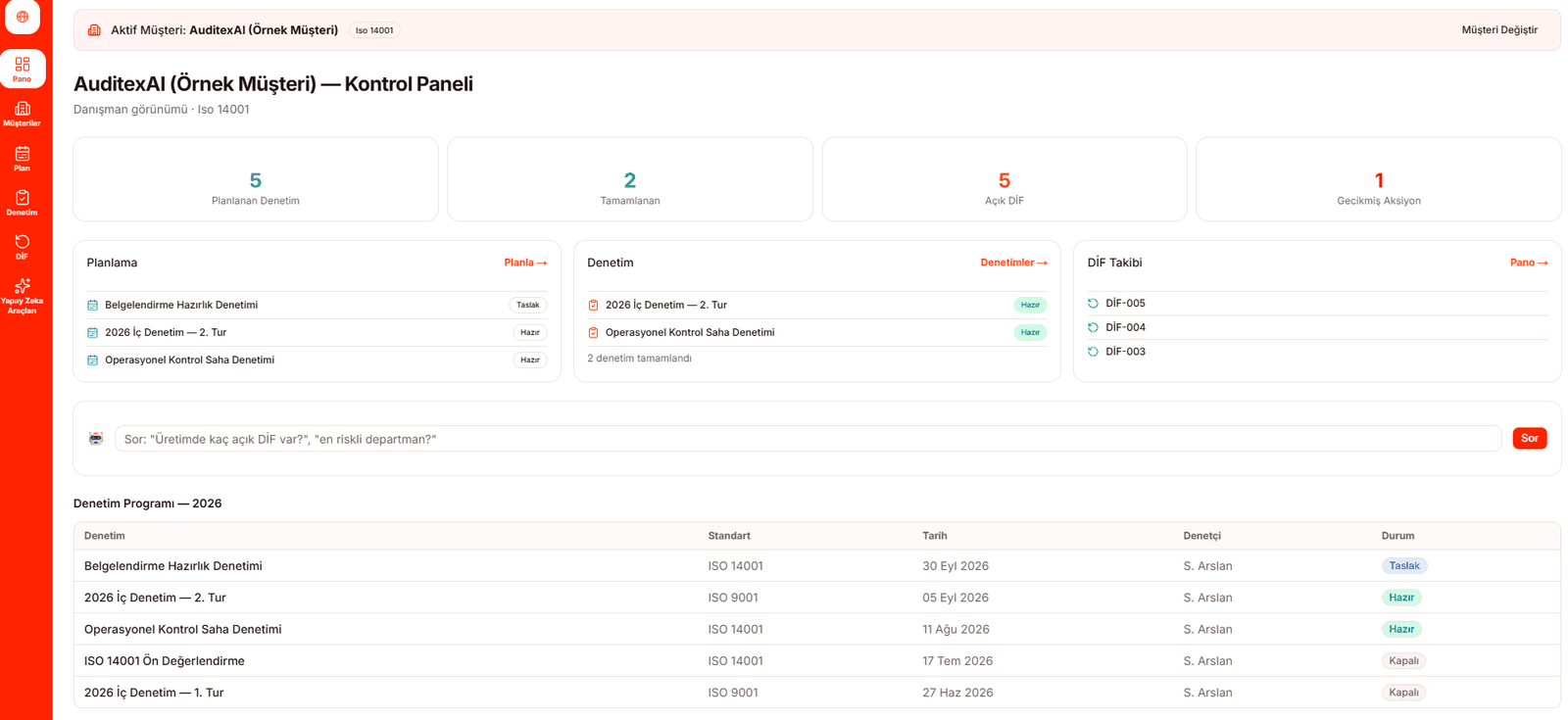The height and width of the screenshot is (720, 1568).
Task: Click calendar icon for Planlama's Operasyonel Kontrol
Action: (92, 360)
